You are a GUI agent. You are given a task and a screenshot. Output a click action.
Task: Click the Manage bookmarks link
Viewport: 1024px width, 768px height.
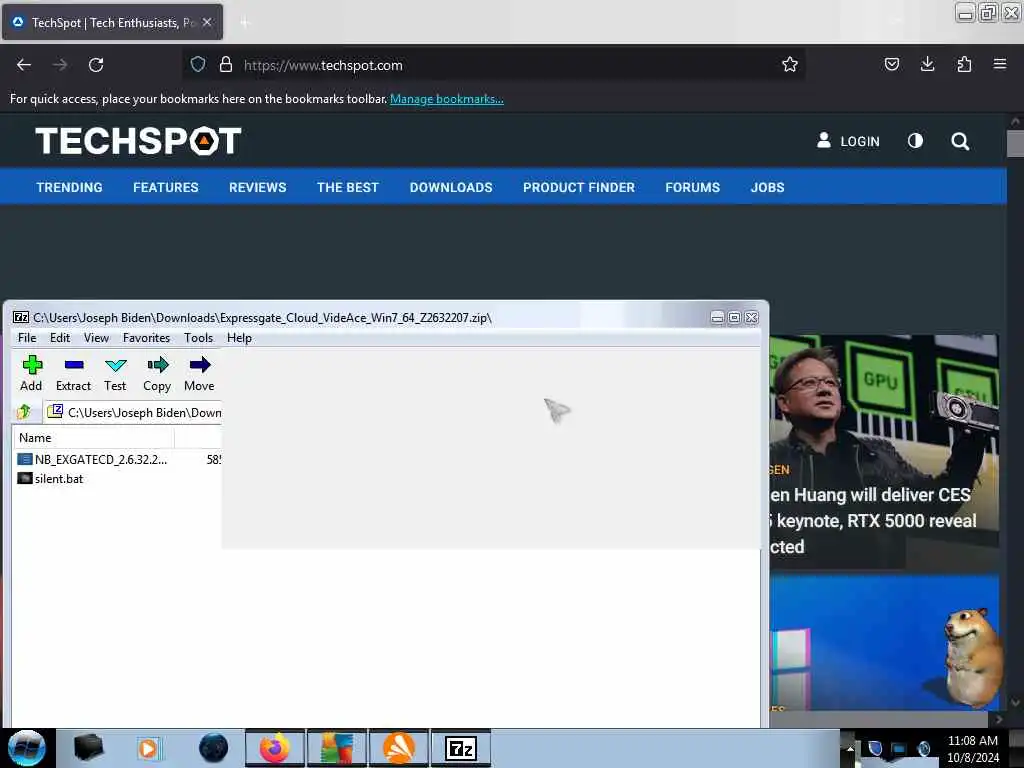point(447,99)
